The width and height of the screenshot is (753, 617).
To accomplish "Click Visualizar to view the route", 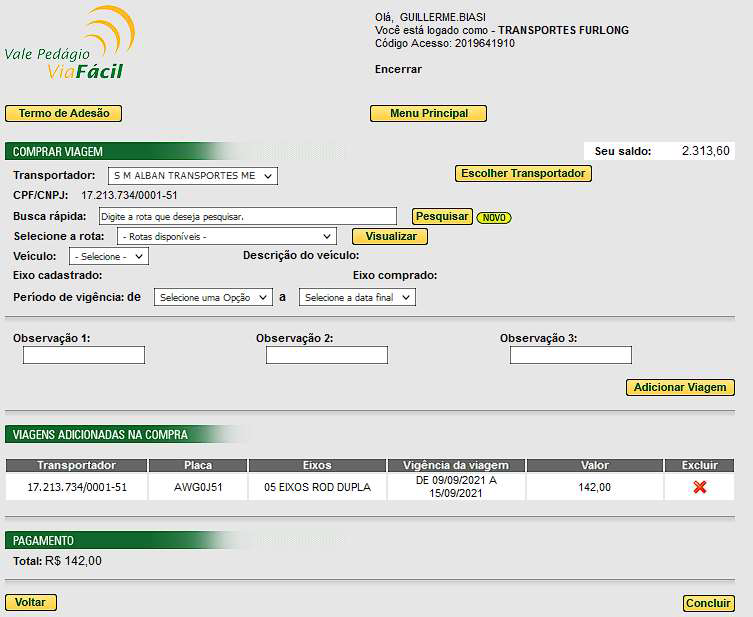I will [390, 236].
